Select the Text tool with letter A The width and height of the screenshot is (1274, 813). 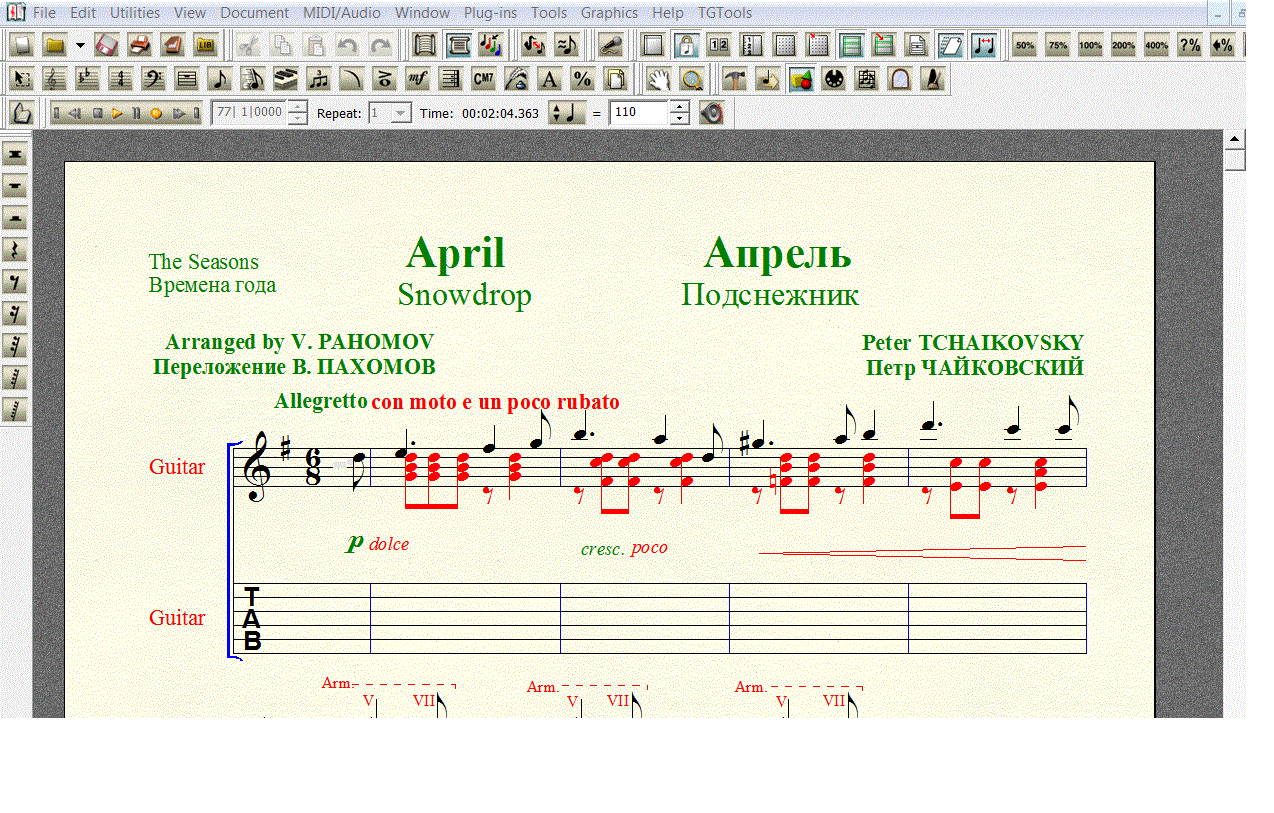point(549,79)
